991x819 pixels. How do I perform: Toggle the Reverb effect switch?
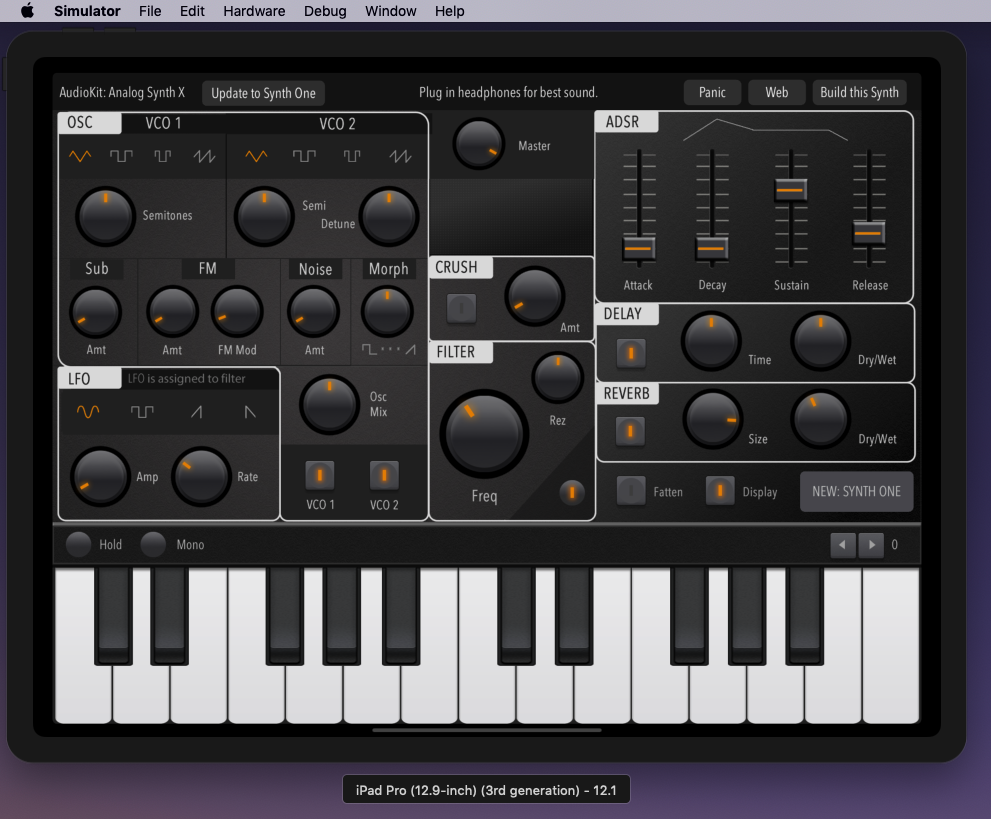pos(630,432)
